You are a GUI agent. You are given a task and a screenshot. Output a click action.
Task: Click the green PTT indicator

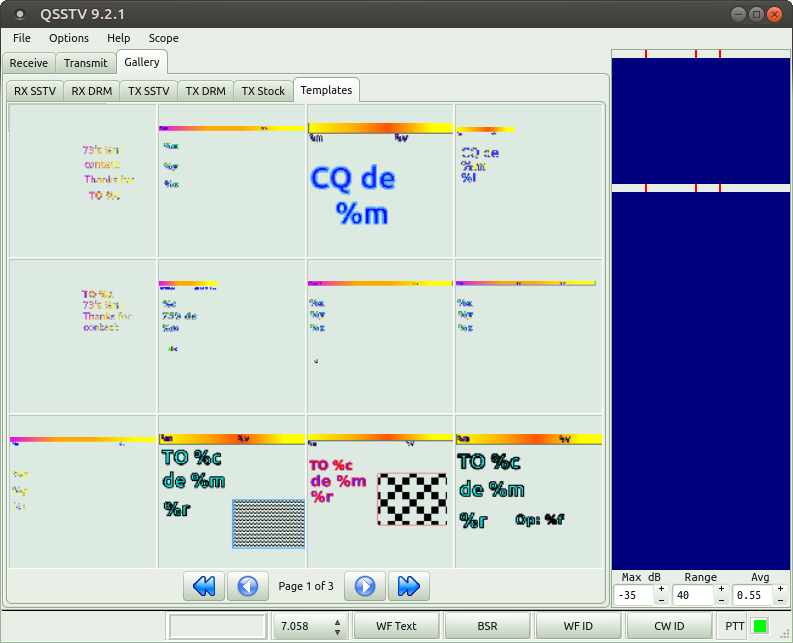click(759, 626)
